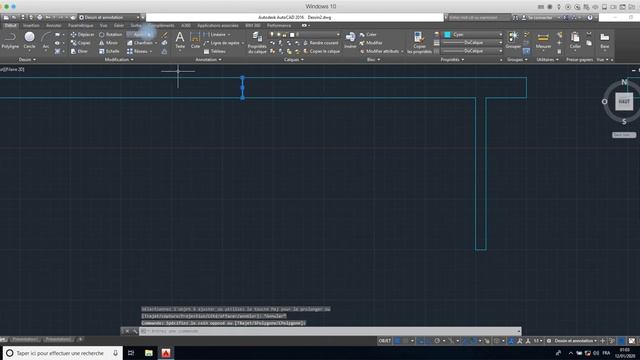Select the Cercle drawing tool
640x360 pixels.
[x=29, y=40]
